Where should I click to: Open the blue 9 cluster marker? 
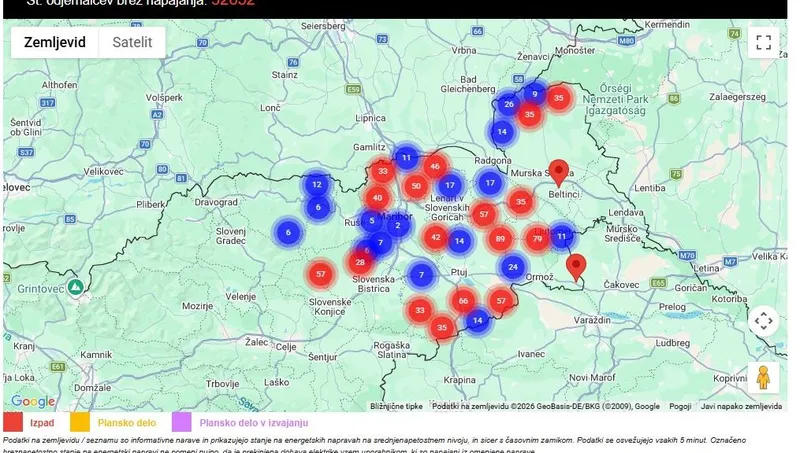coord(535,94)
